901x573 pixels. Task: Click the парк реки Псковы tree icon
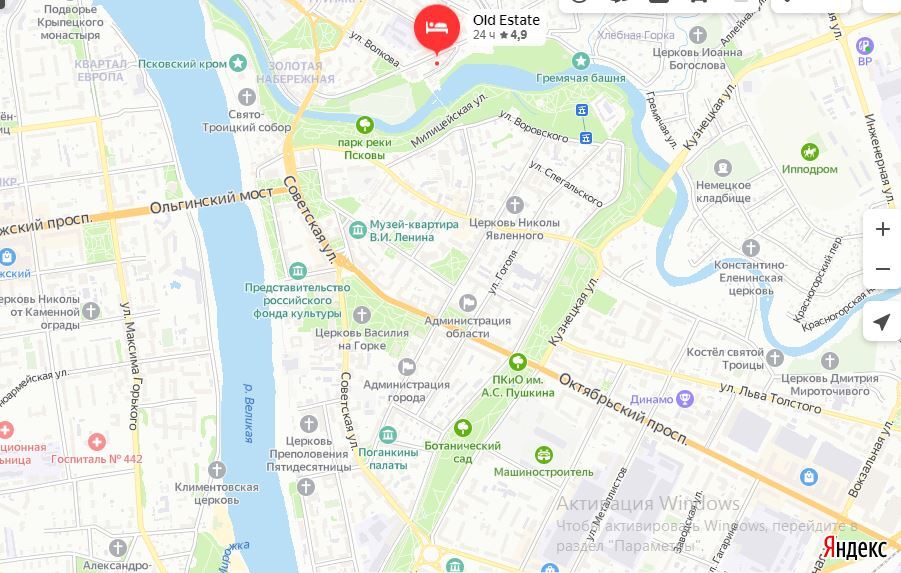tap(364, 124)
